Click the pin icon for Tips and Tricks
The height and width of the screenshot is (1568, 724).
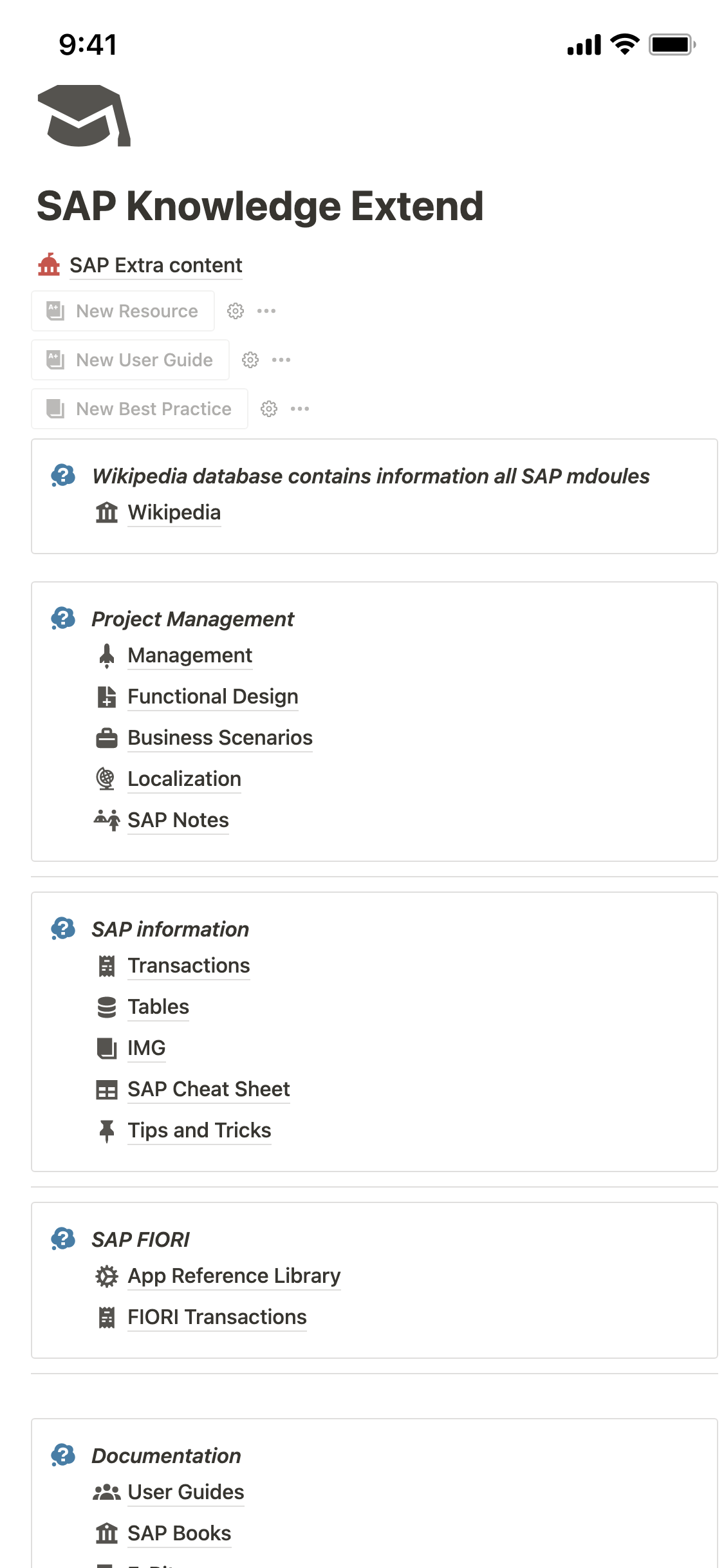tap(107, 1130)
